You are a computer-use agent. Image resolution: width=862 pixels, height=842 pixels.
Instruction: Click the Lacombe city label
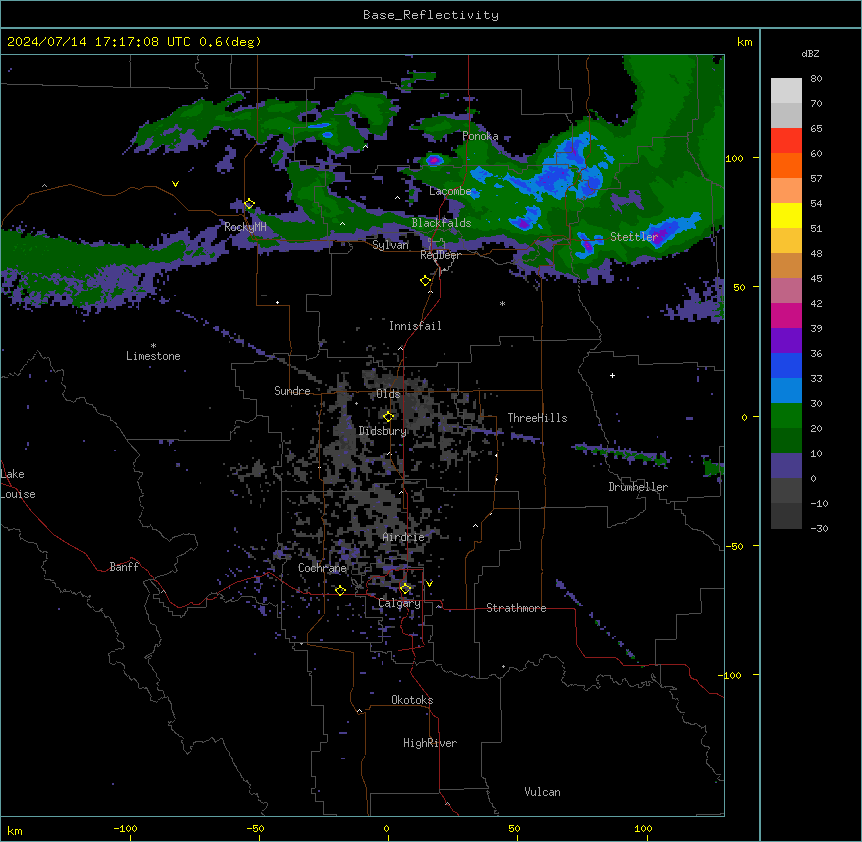click(450, 191)
